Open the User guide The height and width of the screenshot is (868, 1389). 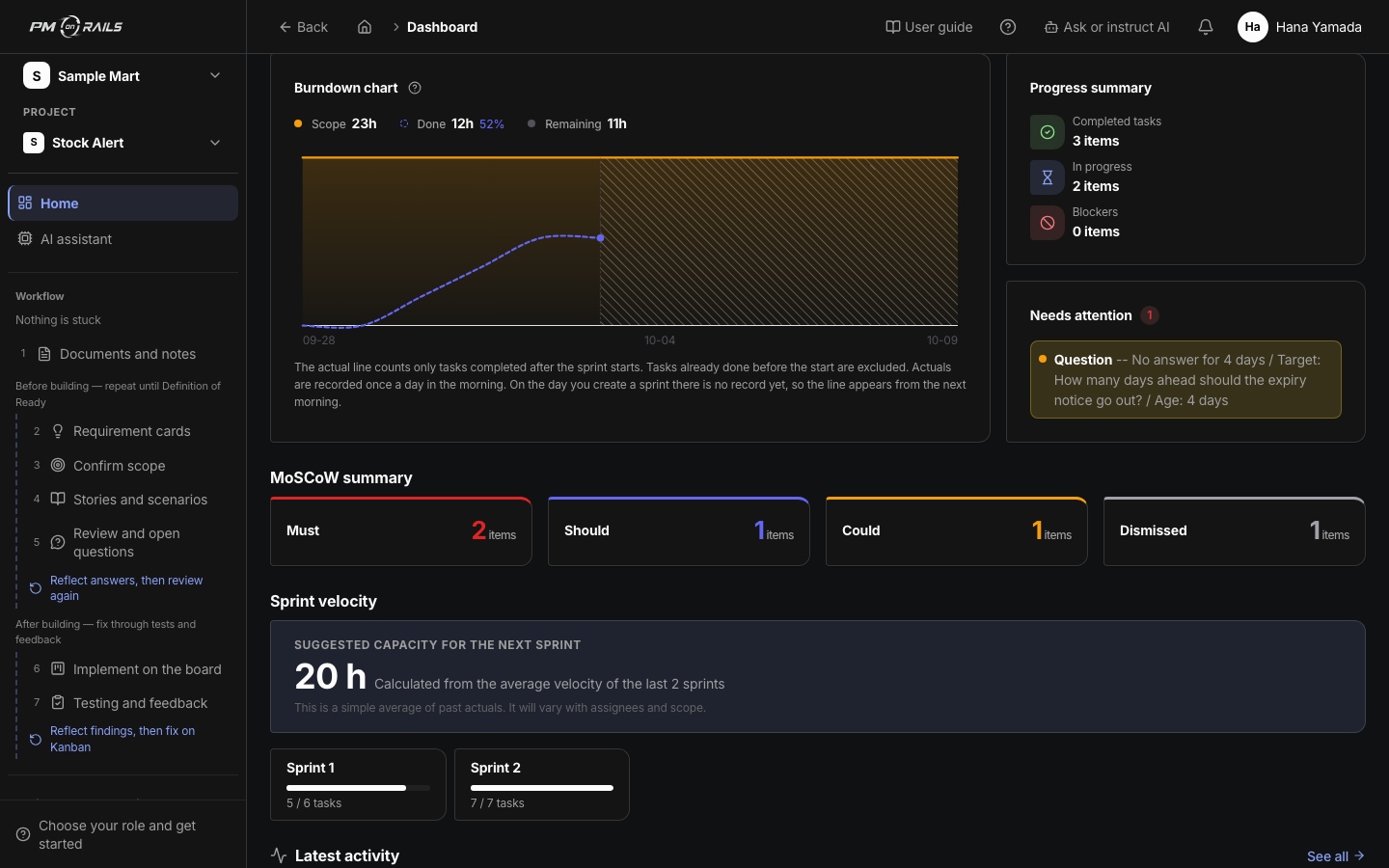(x=929, y=27)
